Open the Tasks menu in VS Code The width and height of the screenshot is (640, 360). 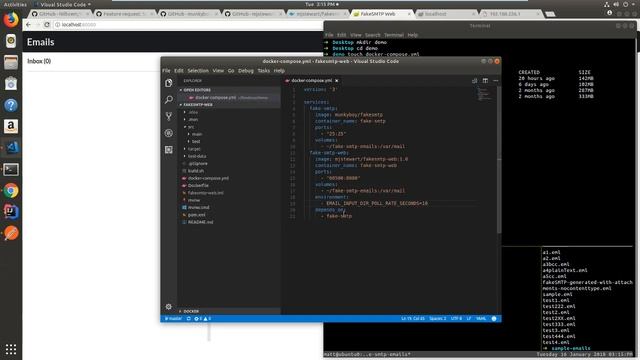pyautogui.click(x=263, y=71)
